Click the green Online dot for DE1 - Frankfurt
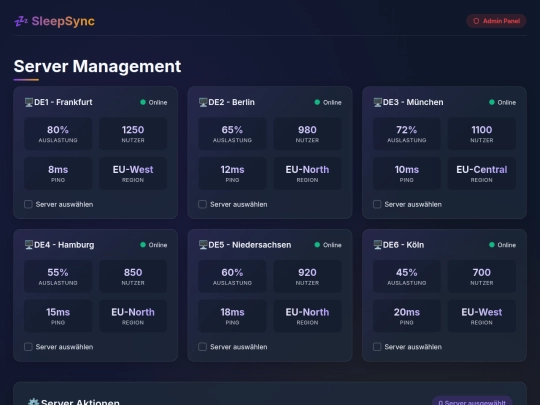The width and height of the screenshot is (540, 405). (x=143, y=102)
